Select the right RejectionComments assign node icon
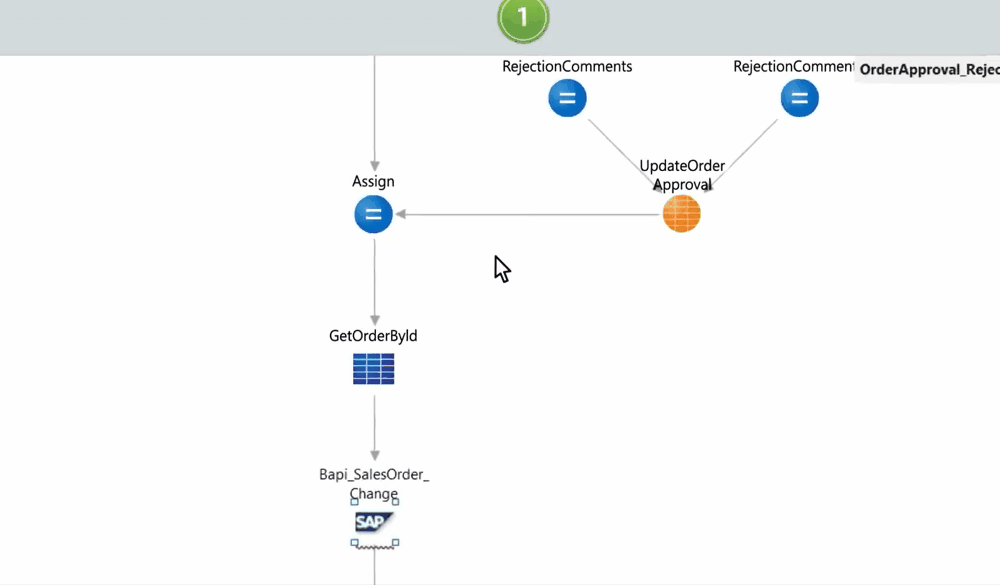The height and width of the screenshot is (585, 1000). click(x=799, y=98)
